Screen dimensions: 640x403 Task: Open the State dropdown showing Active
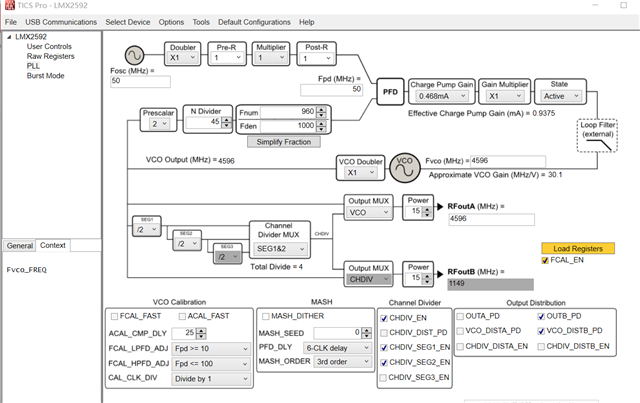(x=560, y=96)
